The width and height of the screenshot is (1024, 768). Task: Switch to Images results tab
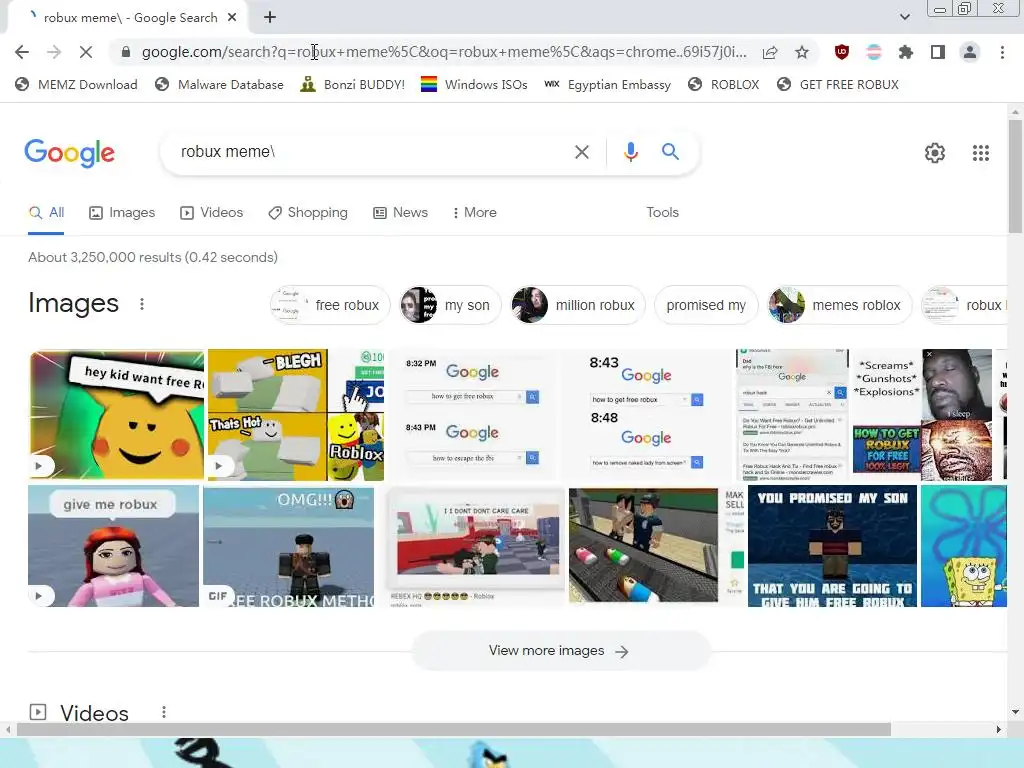coord(122,213)
